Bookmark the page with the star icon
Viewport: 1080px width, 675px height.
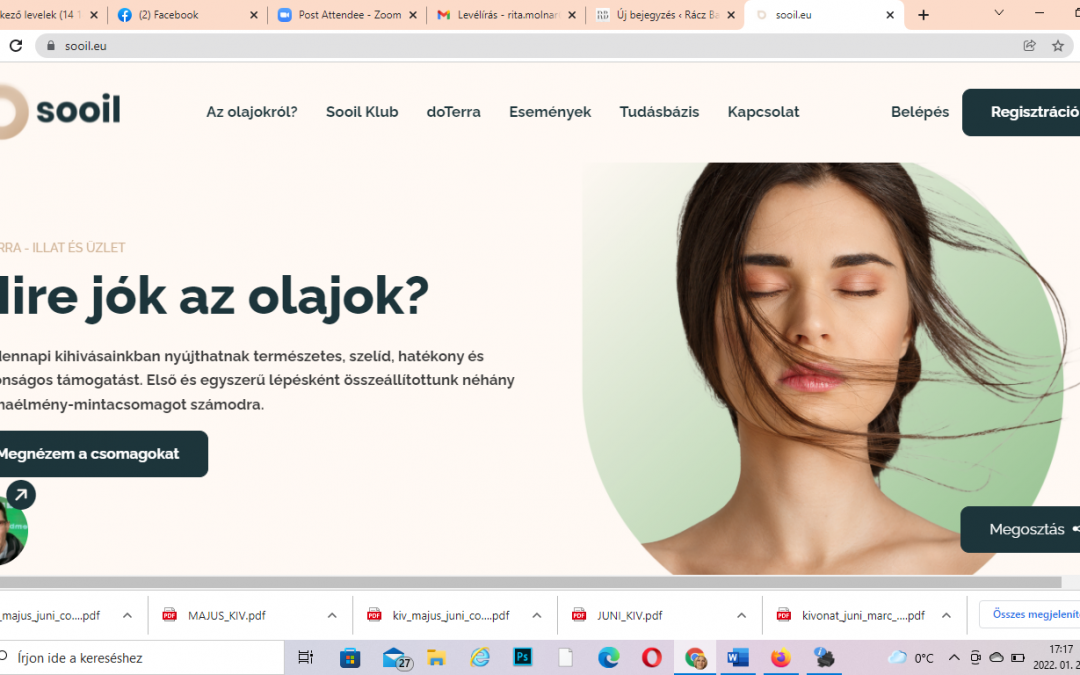click(1057, 45)
